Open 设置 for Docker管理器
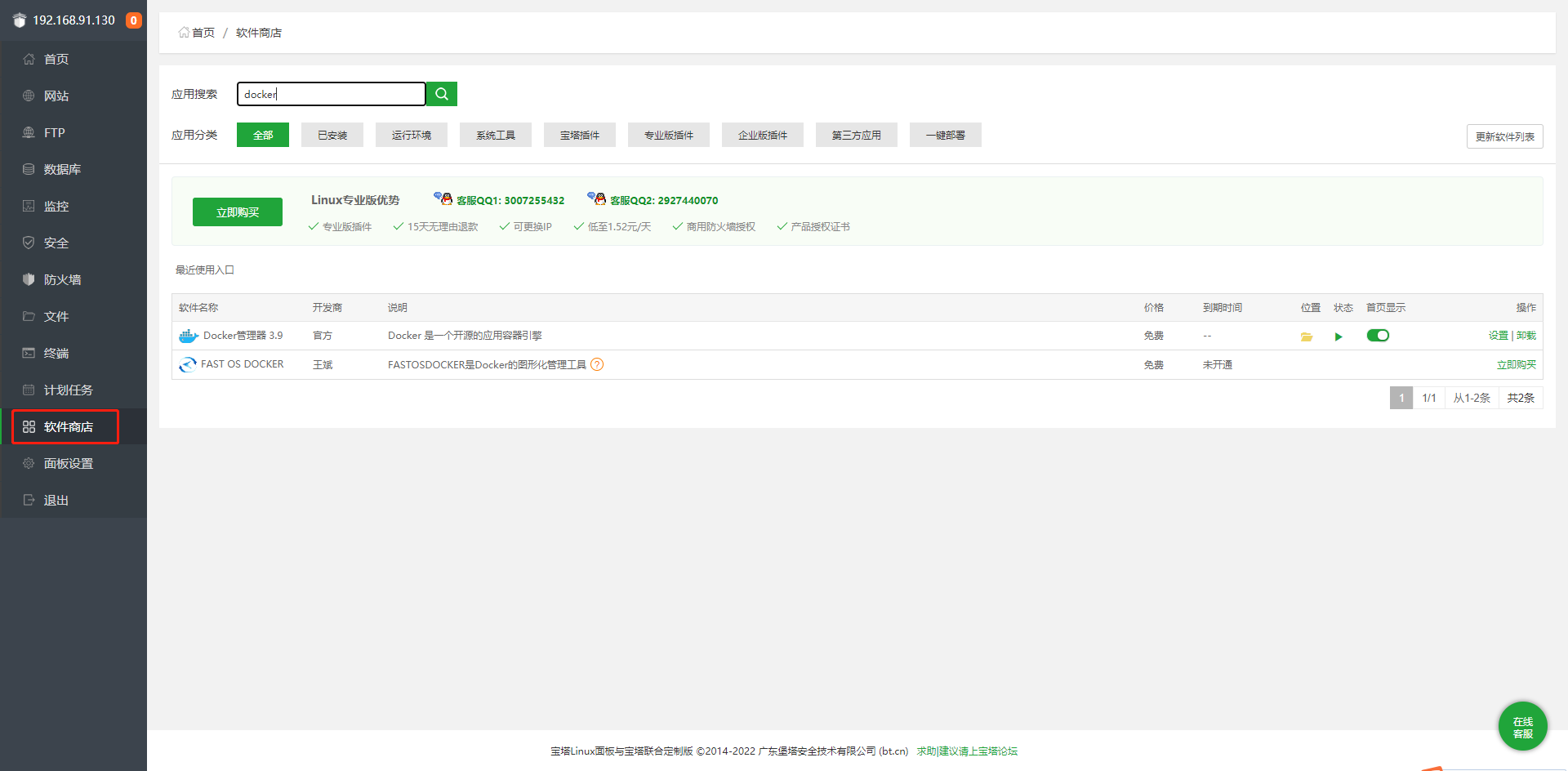1568x771 pixels. [1499, 336]
